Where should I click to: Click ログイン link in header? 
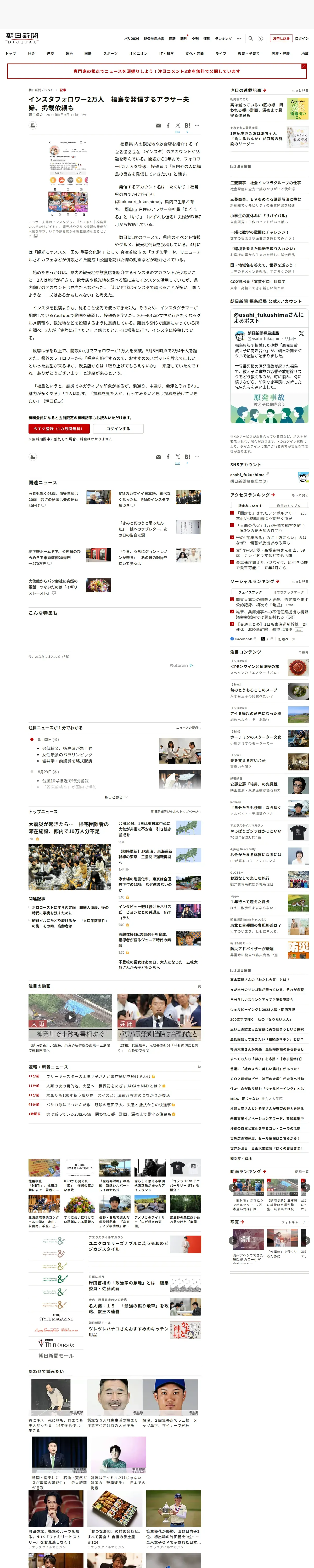point(302,38)
